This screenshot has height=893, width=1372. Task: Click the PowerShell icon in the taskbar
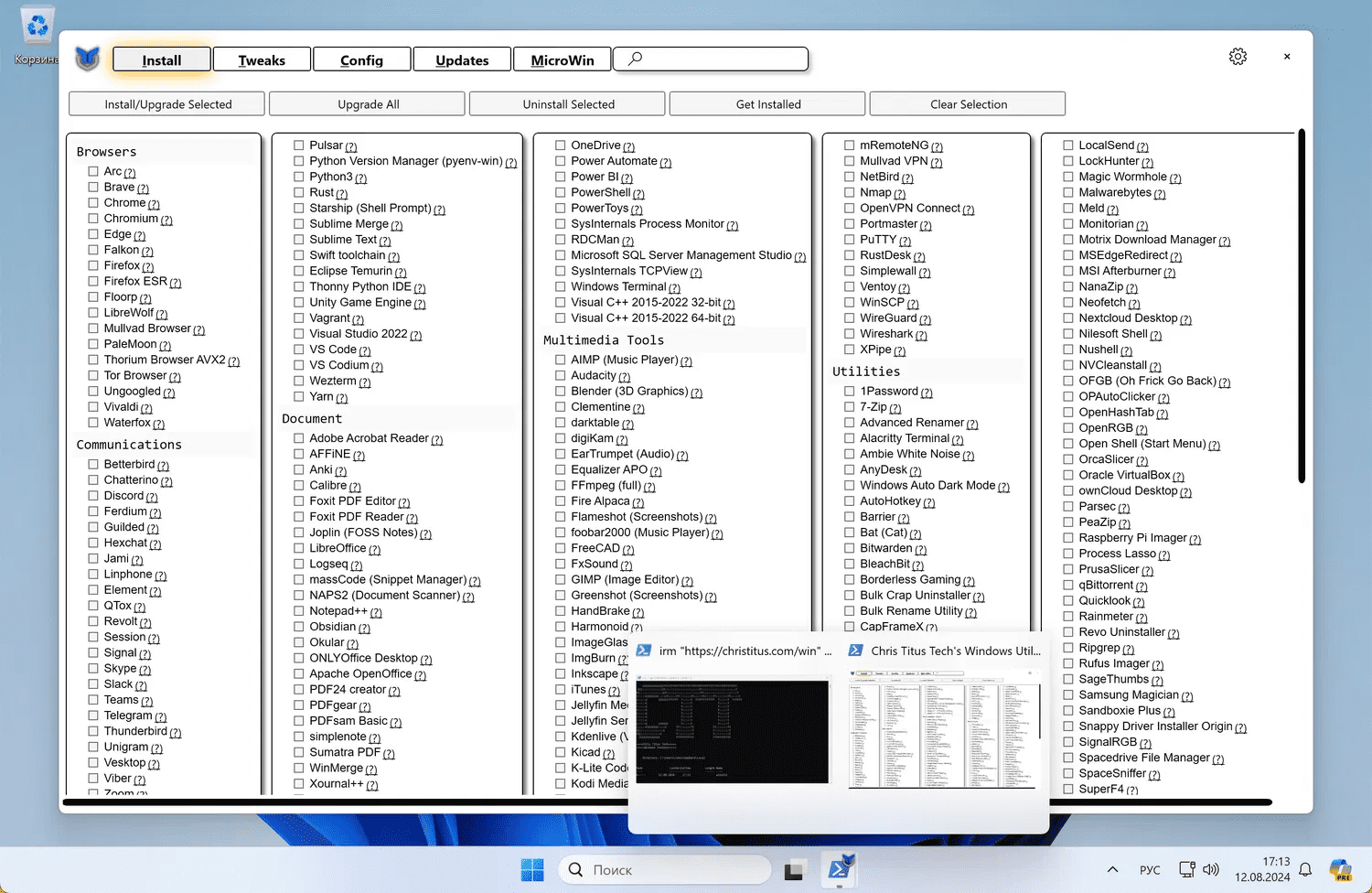point(840,869)
